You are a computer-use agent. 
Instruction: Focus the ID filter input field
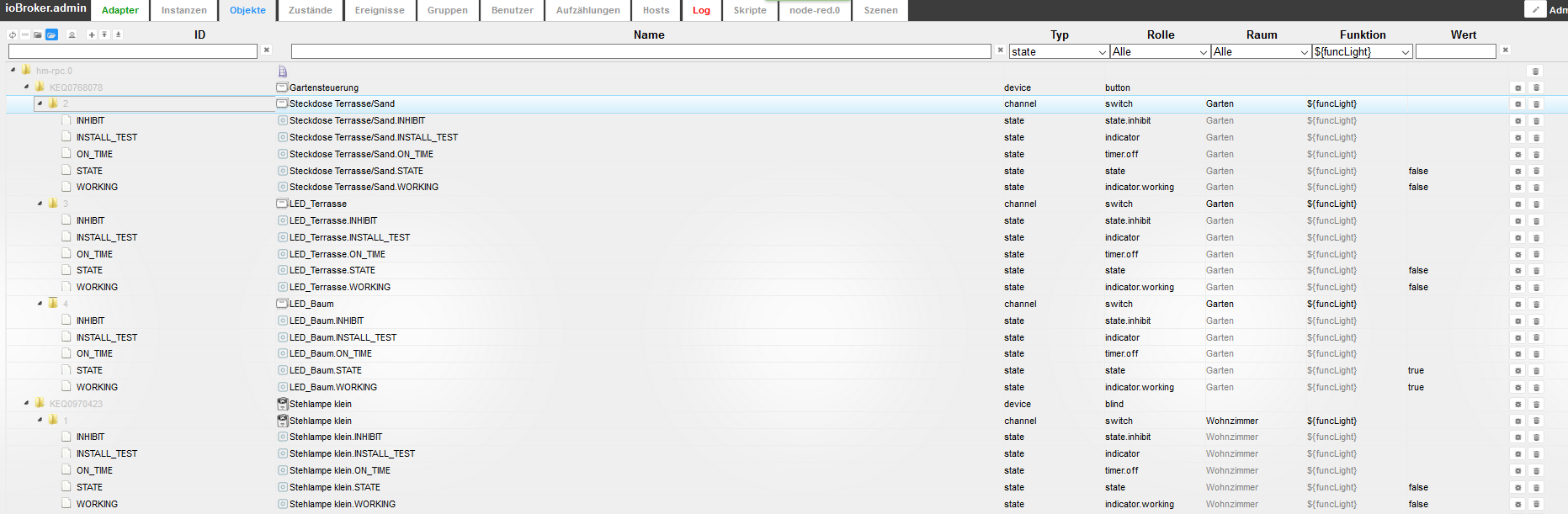[133, 51]
